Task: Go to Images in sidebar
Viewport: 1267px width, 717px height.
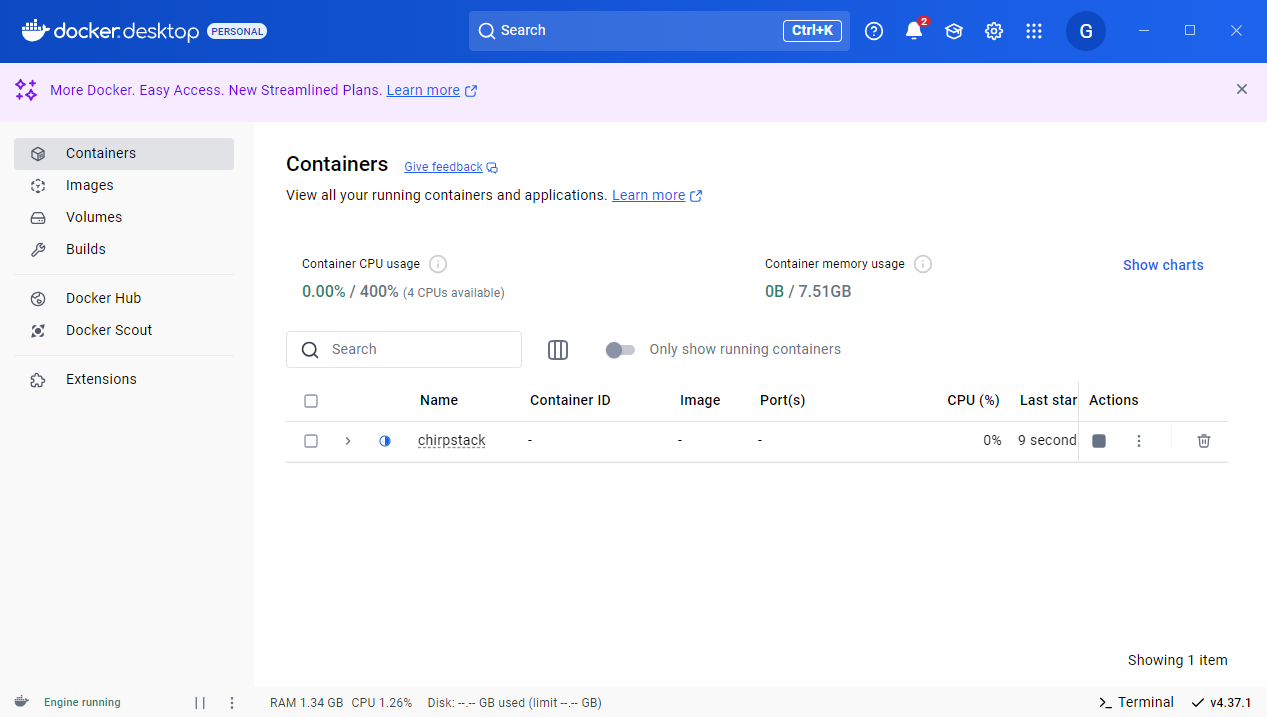Action: [124, 186]
